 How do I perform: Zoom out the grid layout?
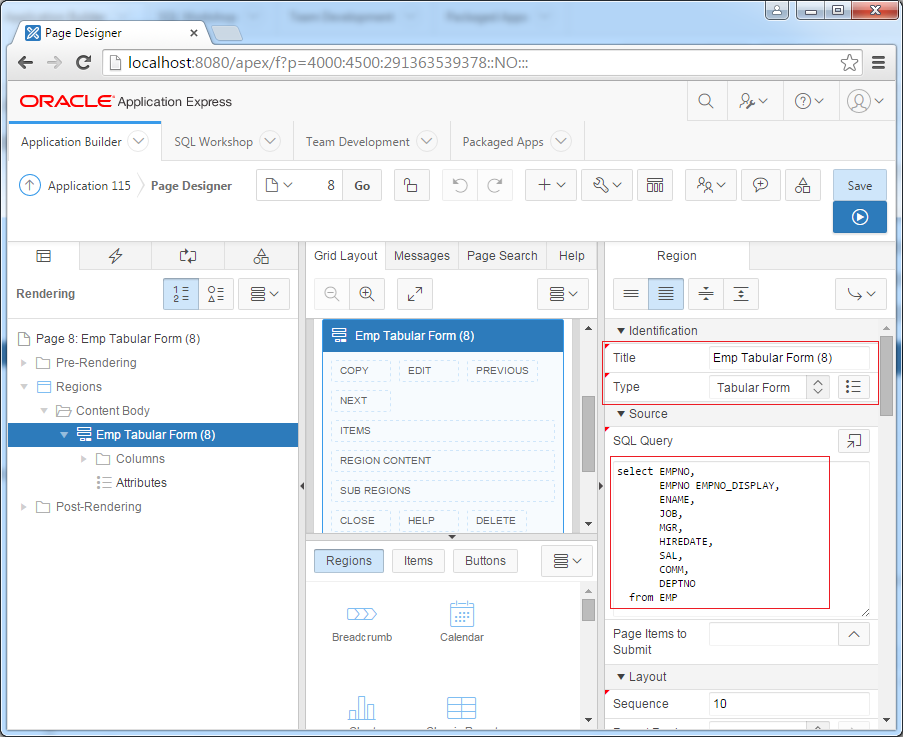coord(332,294)
